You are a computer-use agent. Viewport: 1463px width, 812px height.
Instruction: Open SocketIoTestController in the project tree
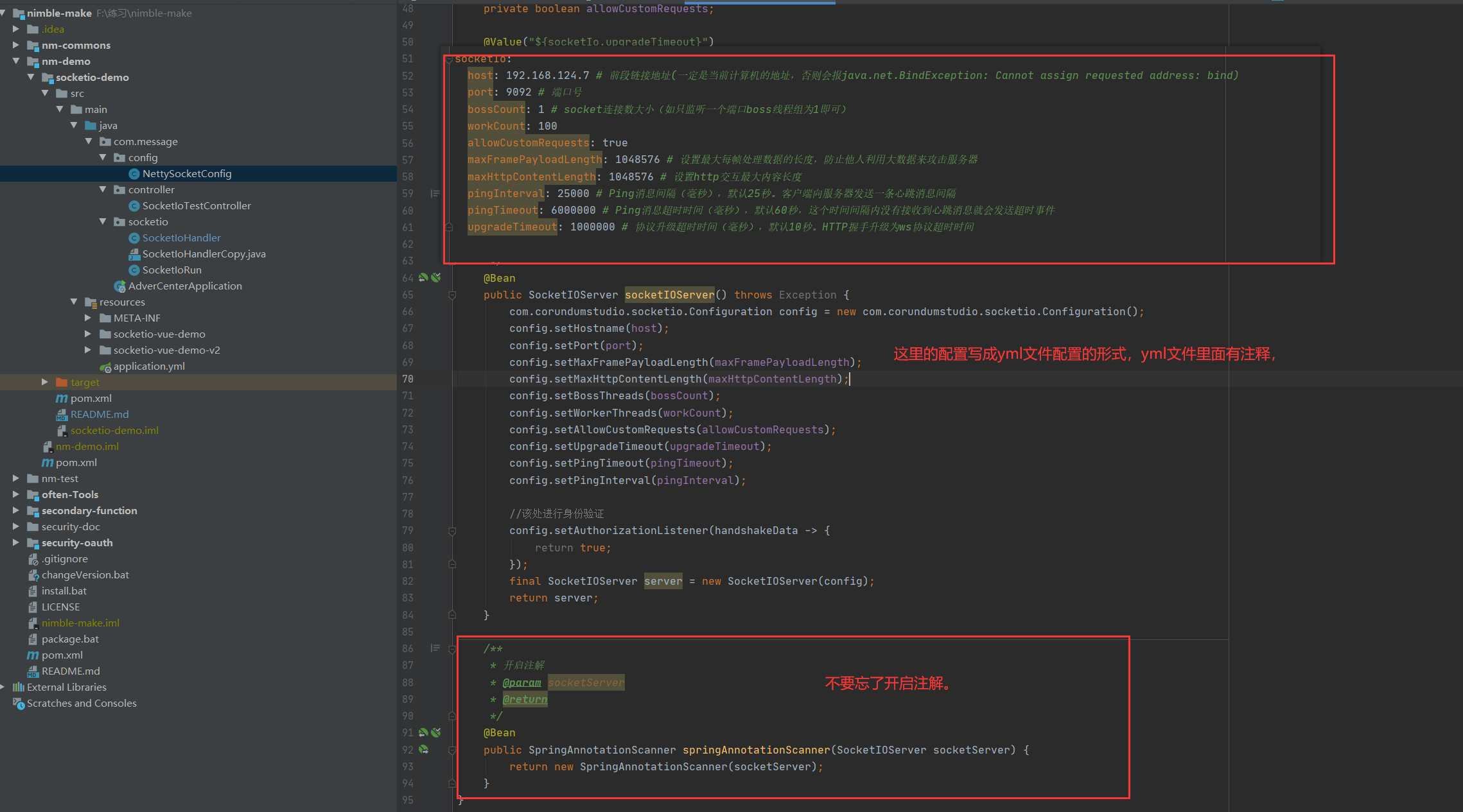196,206
